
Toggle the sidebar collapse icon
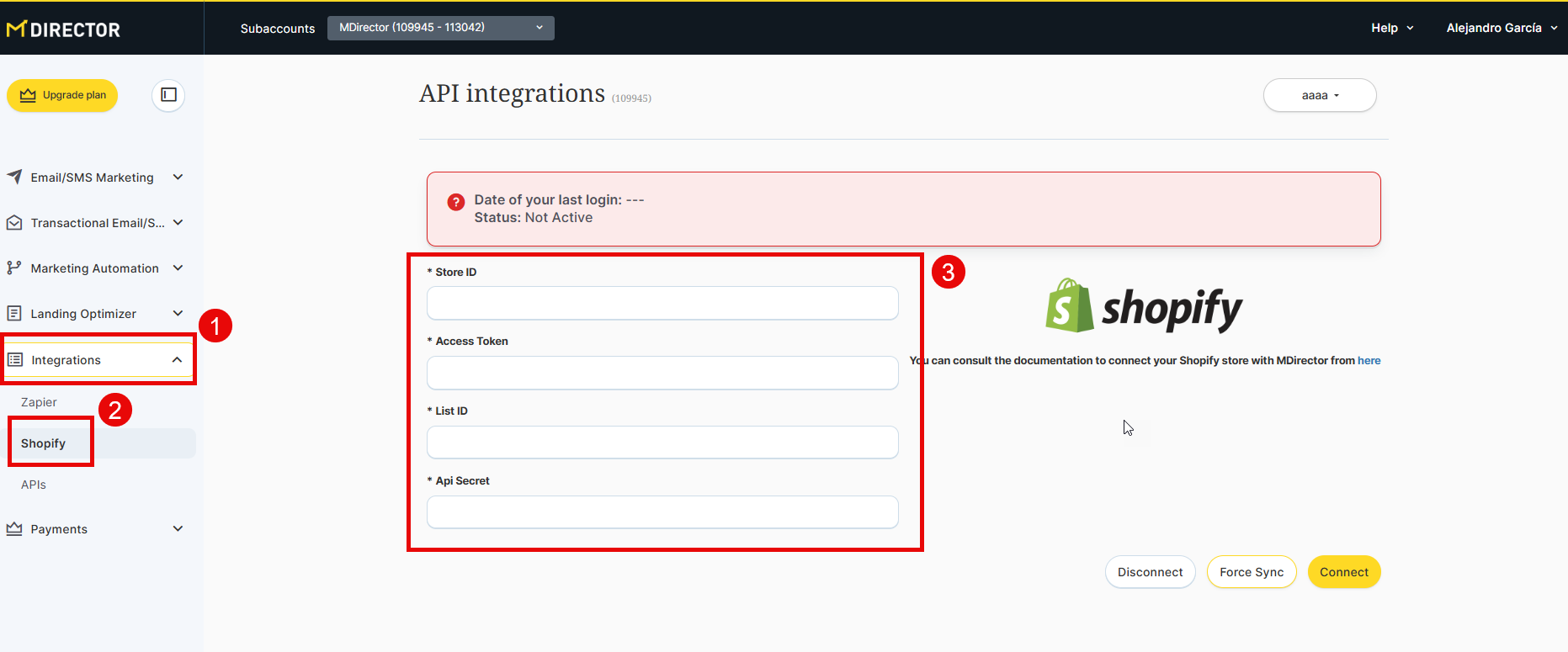(168, 95)
